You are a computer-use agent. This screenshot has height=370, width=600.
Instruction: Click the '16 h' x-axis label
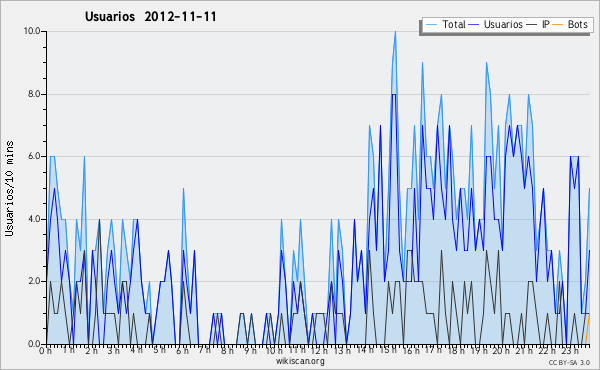pyautogui.click(x=411, y=351)
